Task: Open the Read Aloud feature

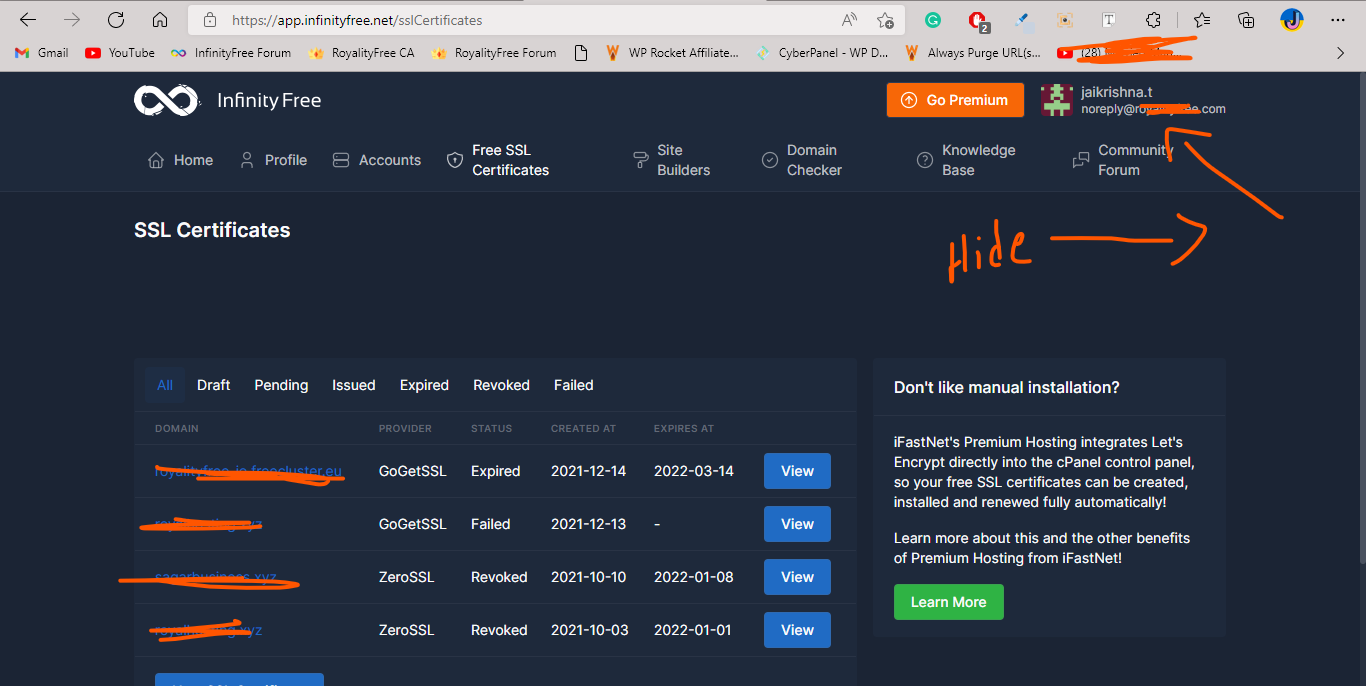Action: pyautogui.click(x=849, y=20)
